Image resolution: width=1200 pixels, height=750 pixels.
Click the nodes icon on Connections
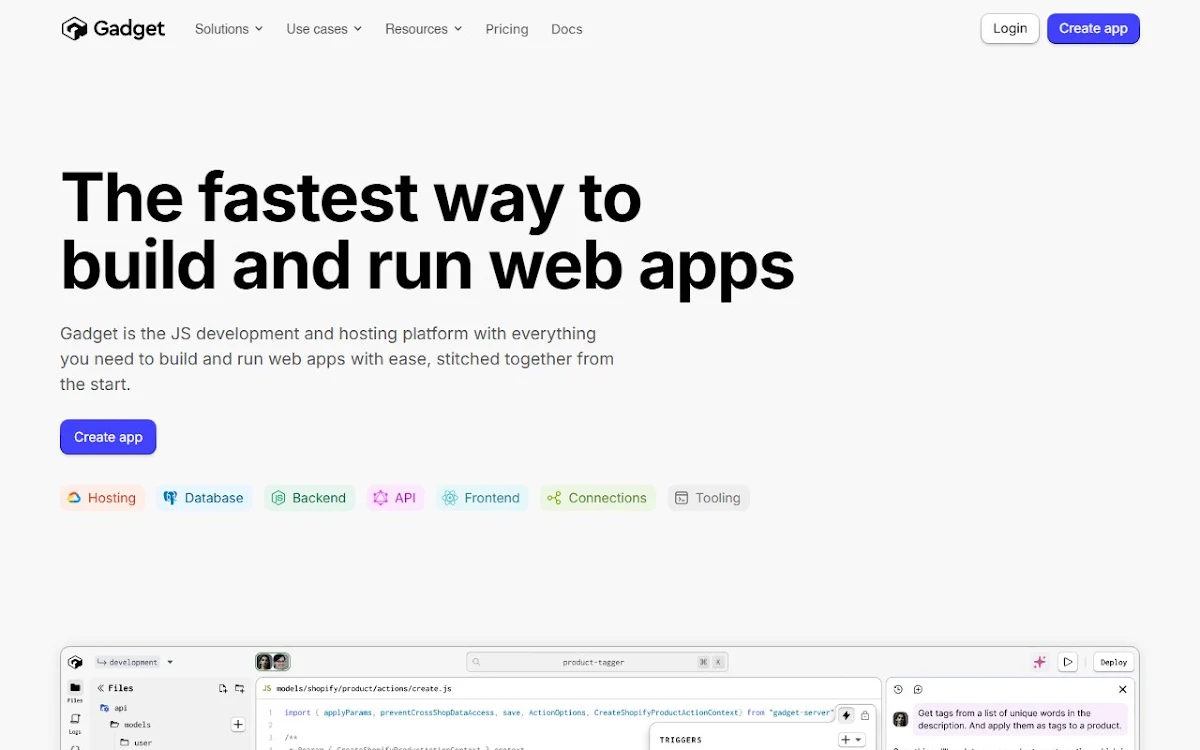554,498
